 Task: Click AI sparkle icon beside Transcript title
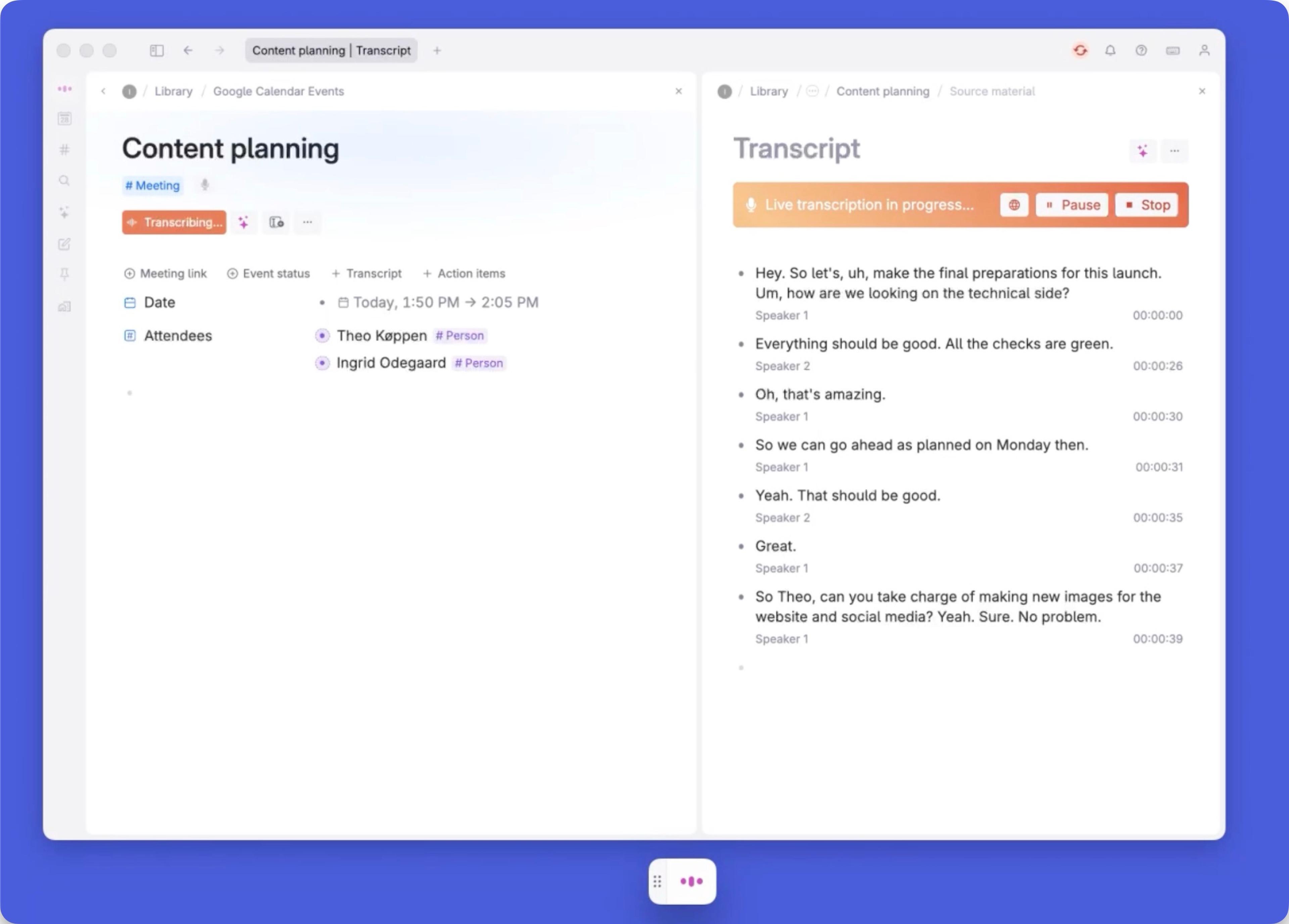tap(1142, 151)
